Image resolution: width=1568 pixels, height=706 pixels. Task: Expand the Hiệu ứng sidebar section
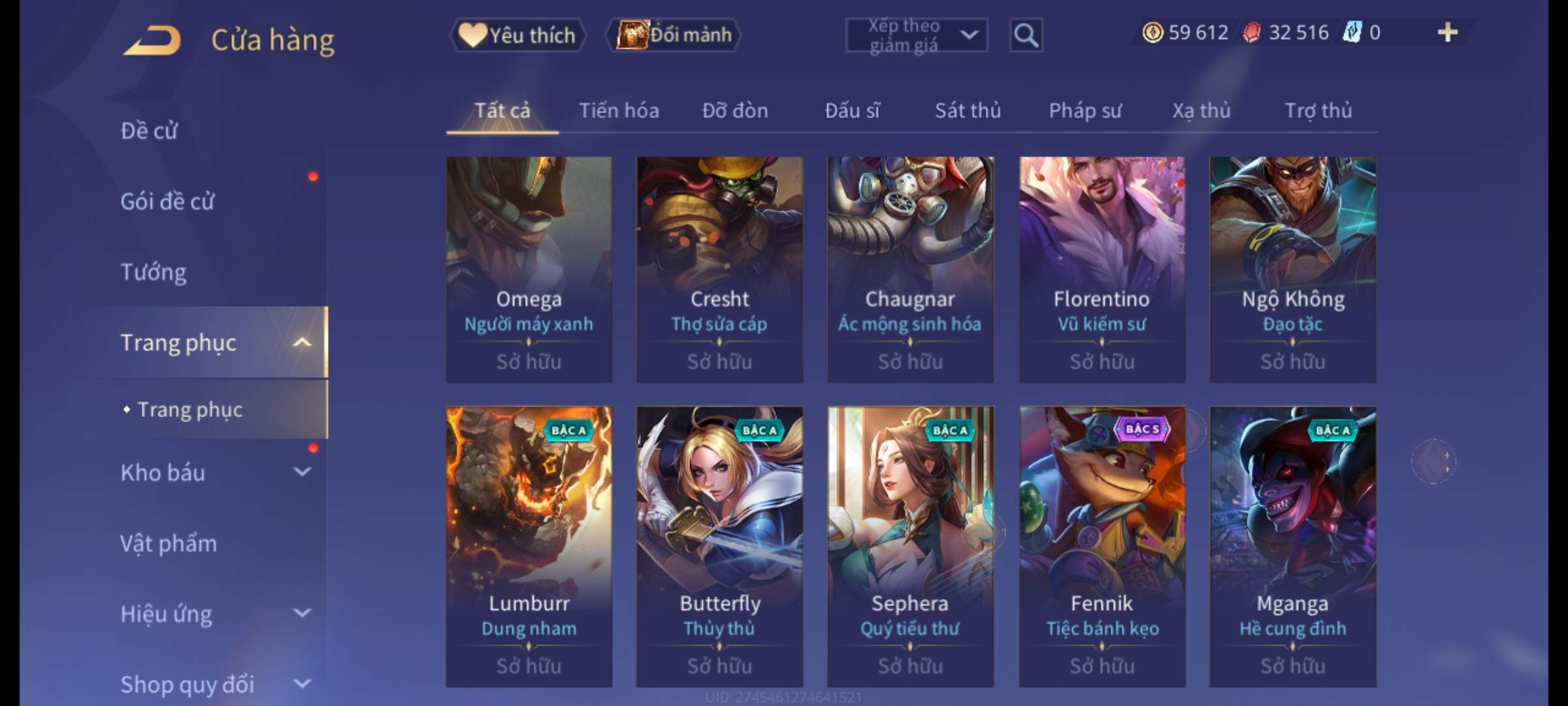[302, 613]
